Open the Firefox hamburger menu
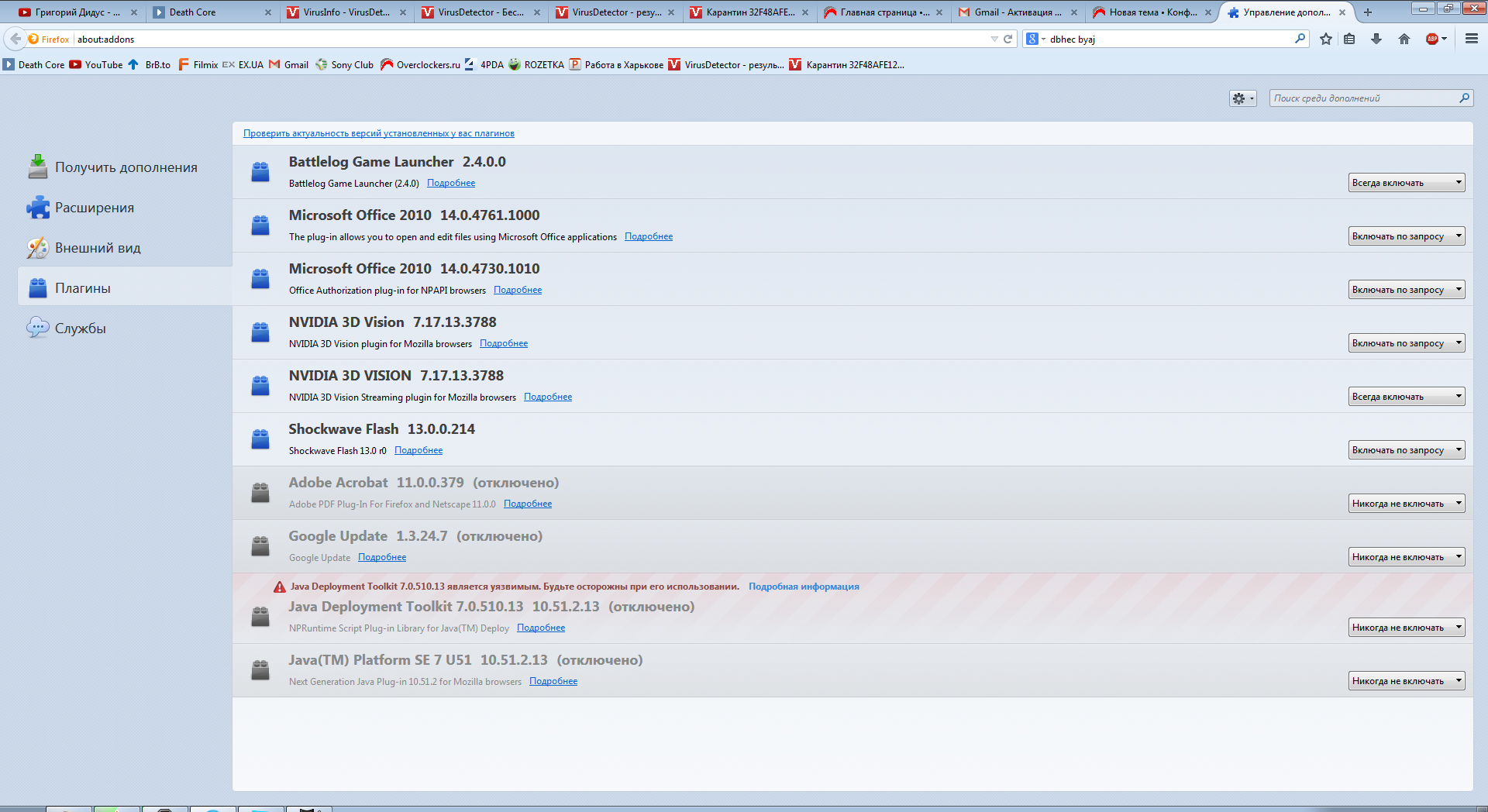1488x812 pixels. point(1472,39)
